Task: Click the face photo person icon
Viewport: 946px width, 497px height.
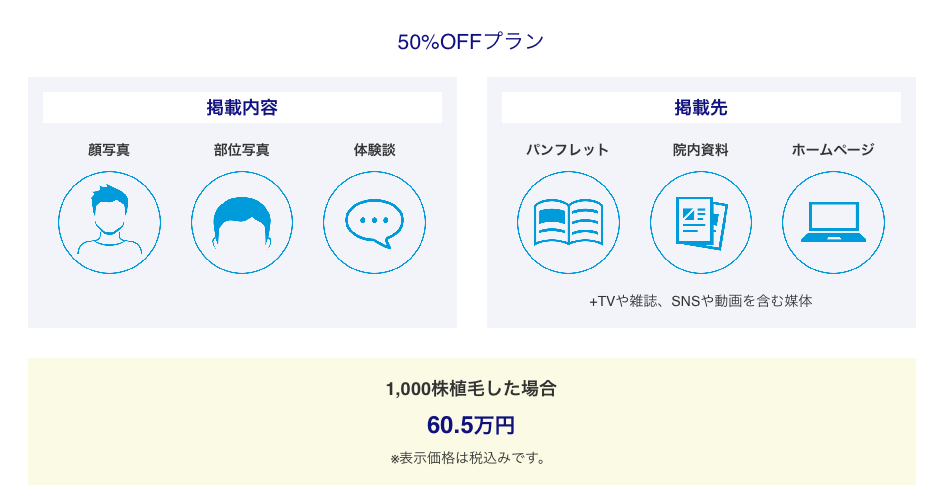Action: [x=109, y=222]
